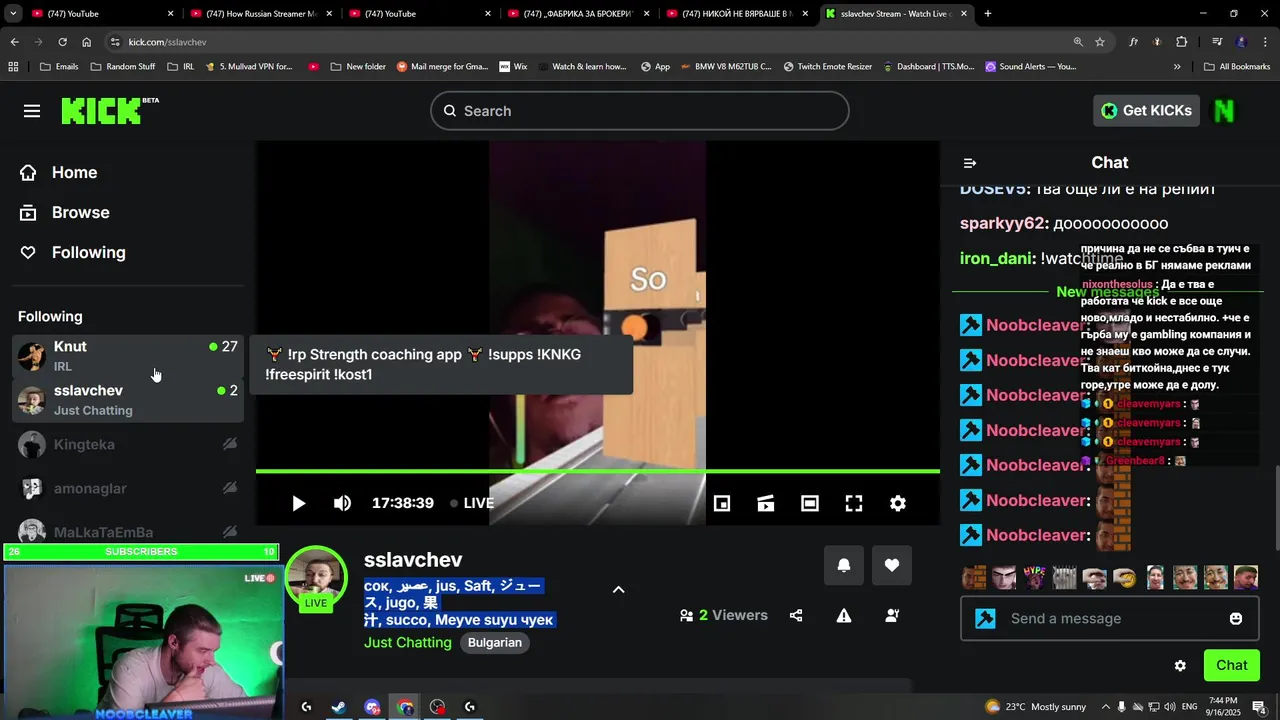Open the Emails bookmark folder
1280x720 pixels.
(59, 67)
